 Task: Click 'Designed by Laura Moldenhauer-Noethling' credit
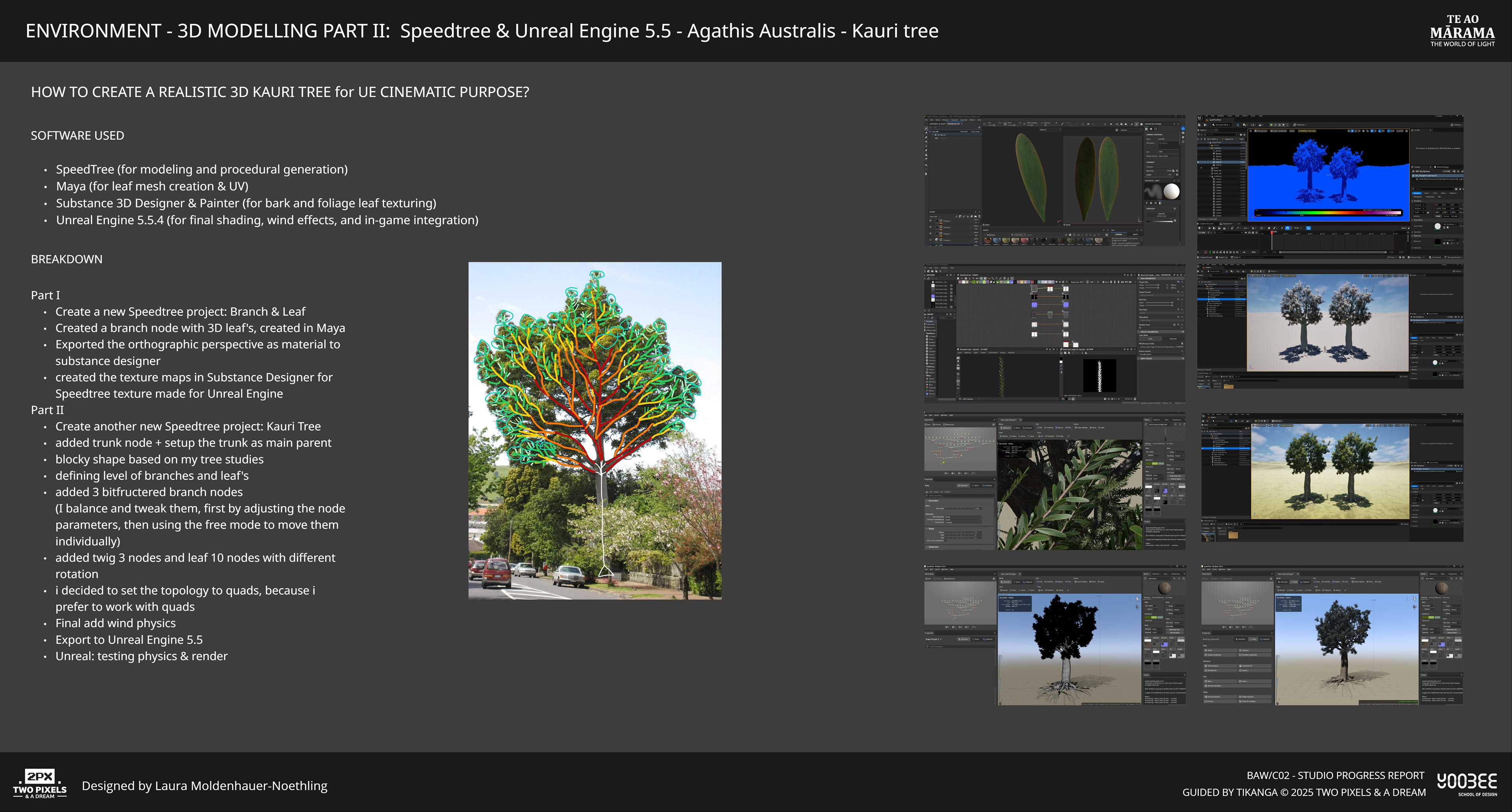coord(205,786)
